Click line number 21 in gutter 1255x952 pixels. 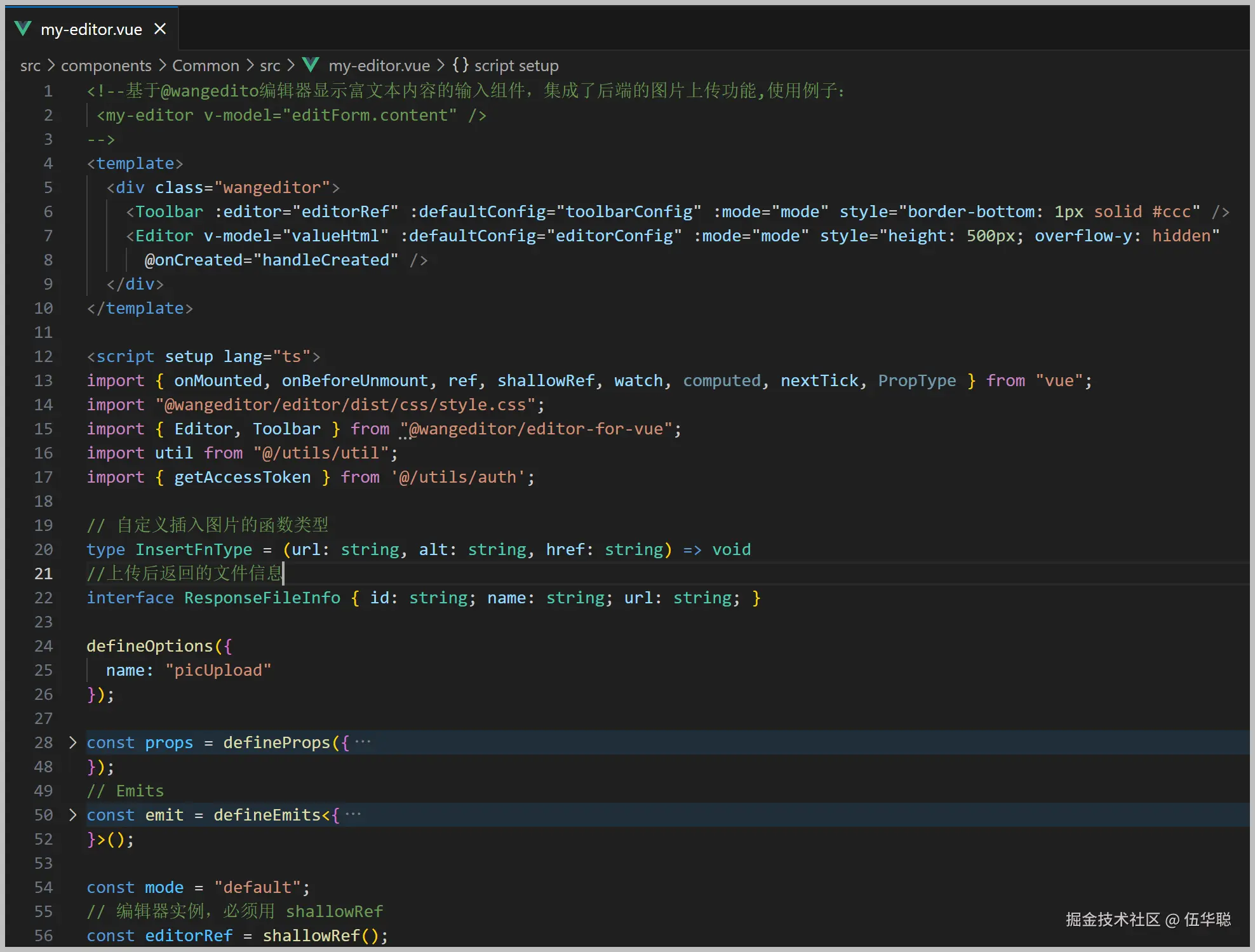pyautogui.click(x=43, y=573)
